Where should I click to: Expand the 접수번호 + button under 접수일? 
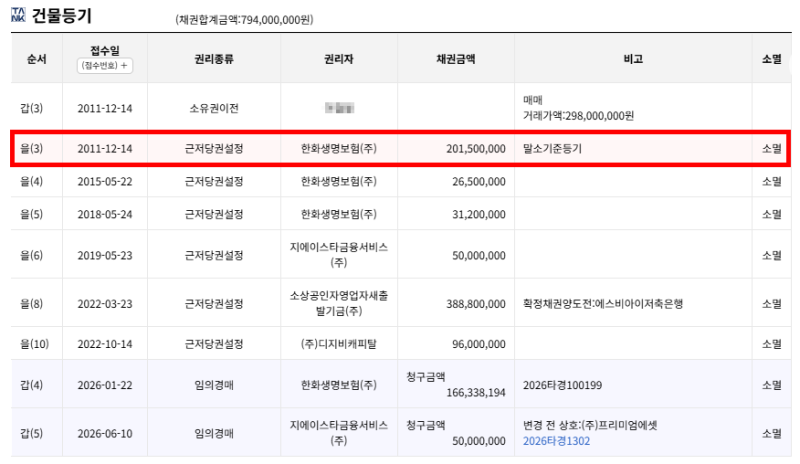105,65
